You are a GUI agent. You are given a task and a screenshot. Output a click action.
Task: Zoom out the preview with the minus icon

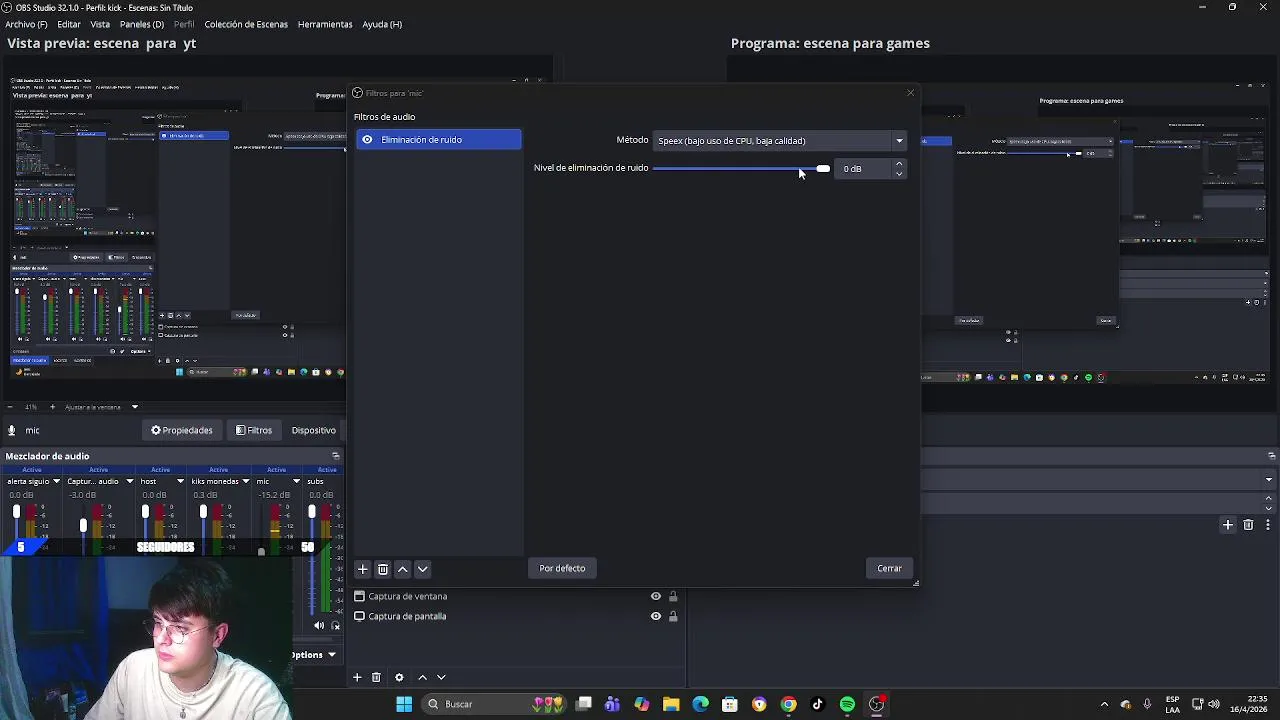(8, 407)
